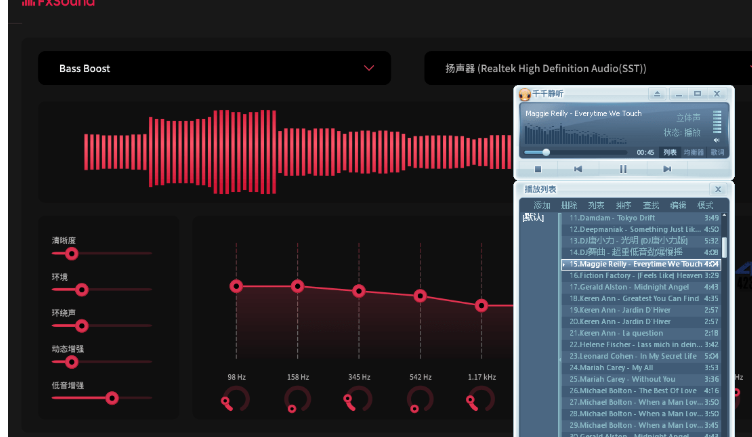Select track 23 Leonard Cohen - In My Secret Life

pos(641,356)
